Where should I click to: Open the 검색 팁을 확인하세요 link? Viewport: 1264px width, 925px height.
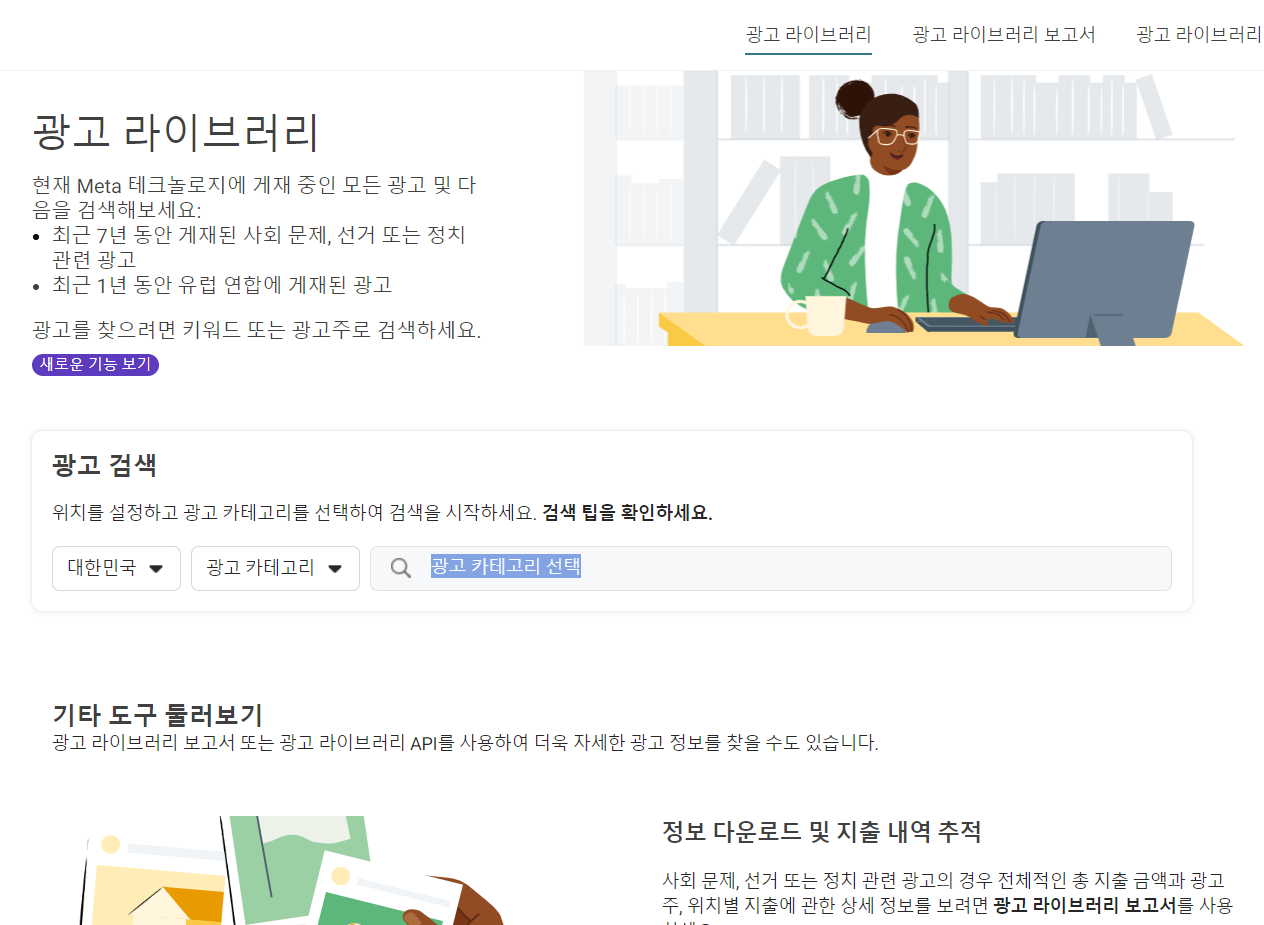click(627, 513)
